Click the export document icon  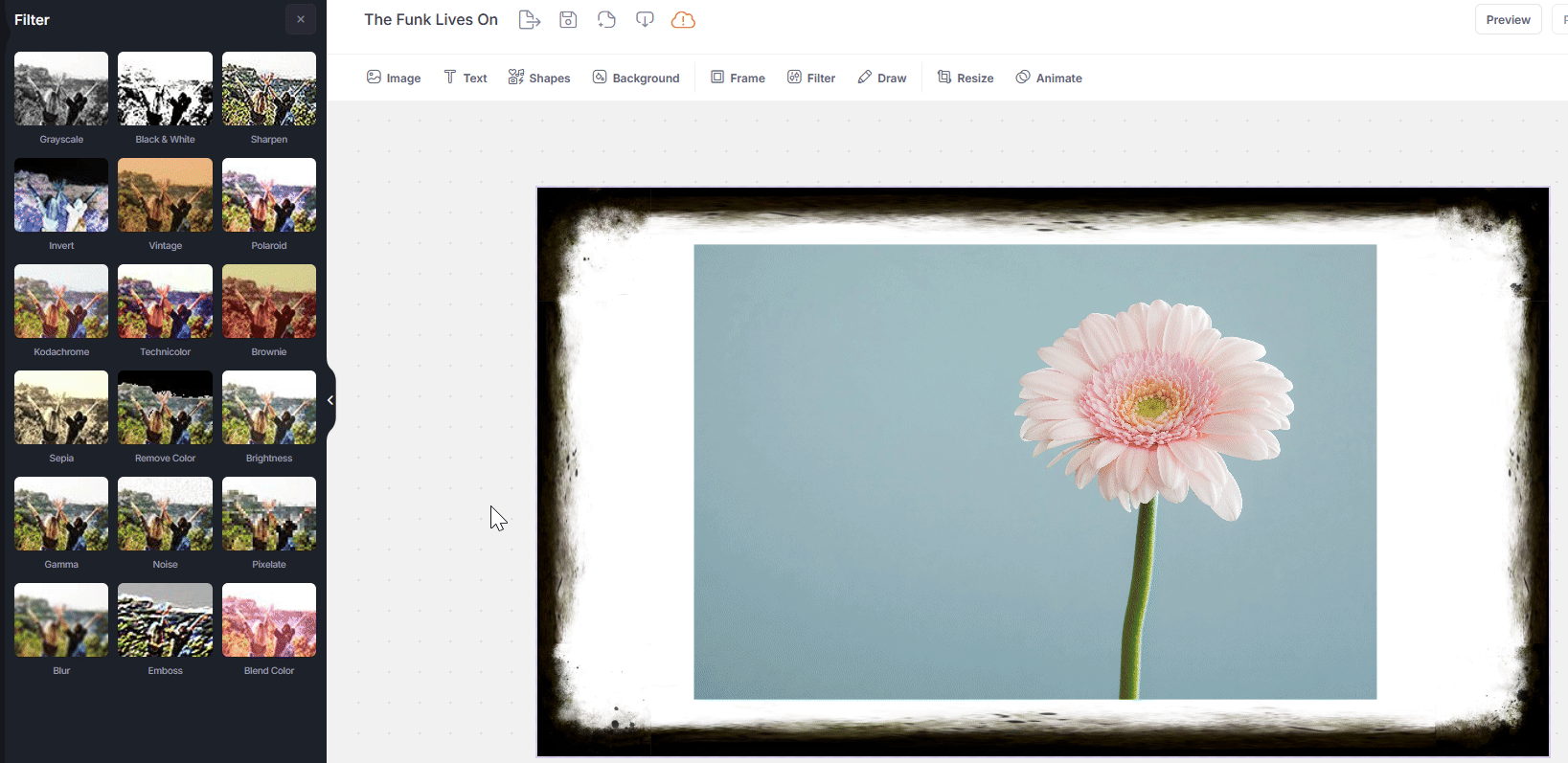pyautogui.click(x=530, y=19)
